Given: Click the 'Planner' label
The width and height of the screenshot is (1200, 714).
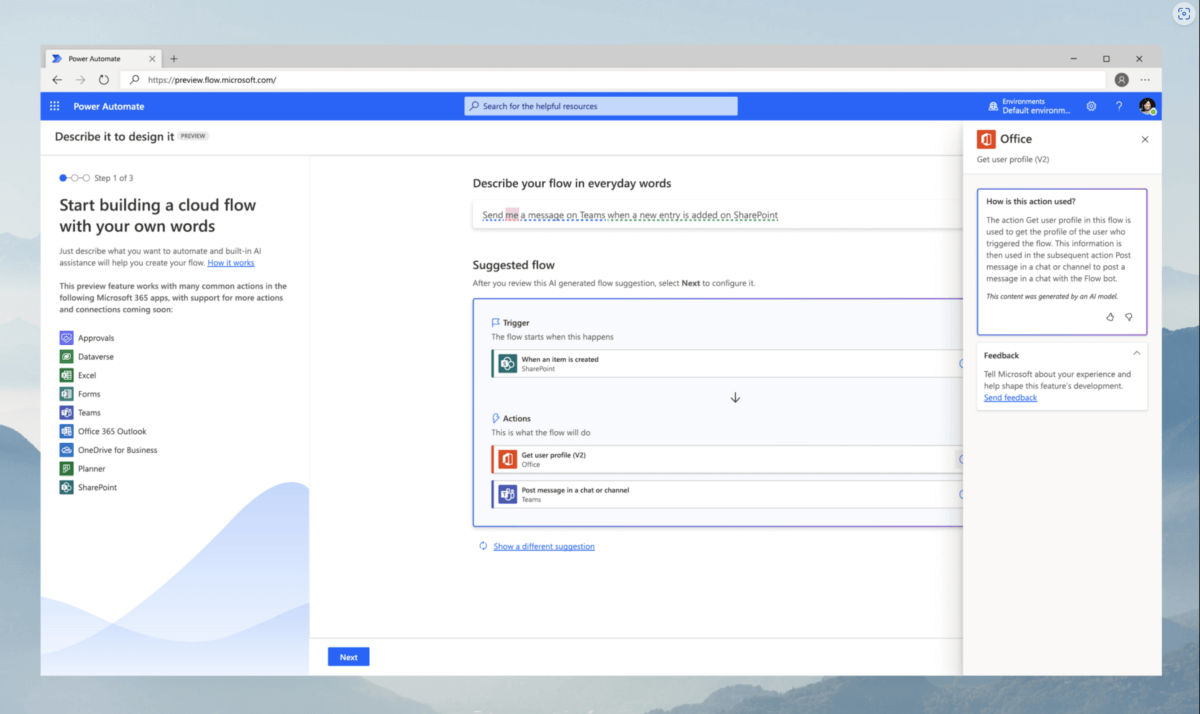Looking at the screenshot, I should click(x=92, y=469).
